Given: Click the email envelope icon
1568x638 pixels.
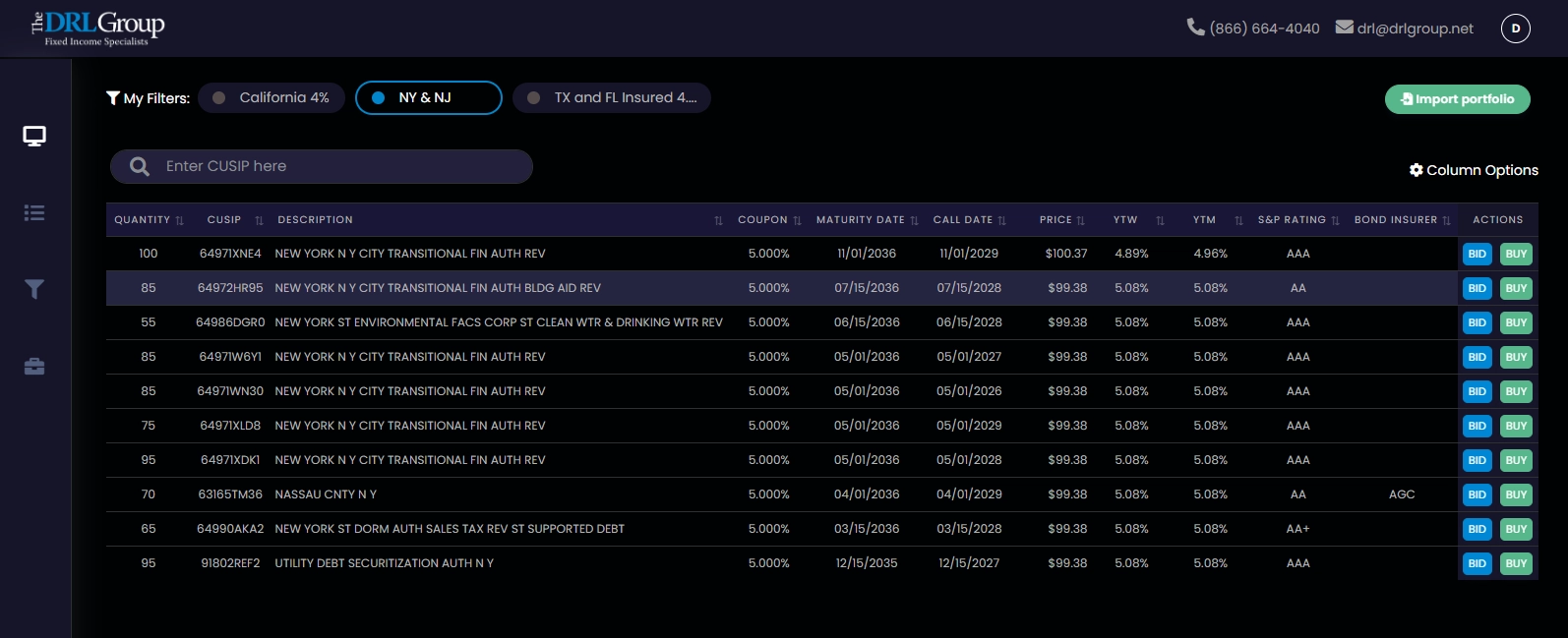Looking at the screenshot, I should (x=1344, y=28).
